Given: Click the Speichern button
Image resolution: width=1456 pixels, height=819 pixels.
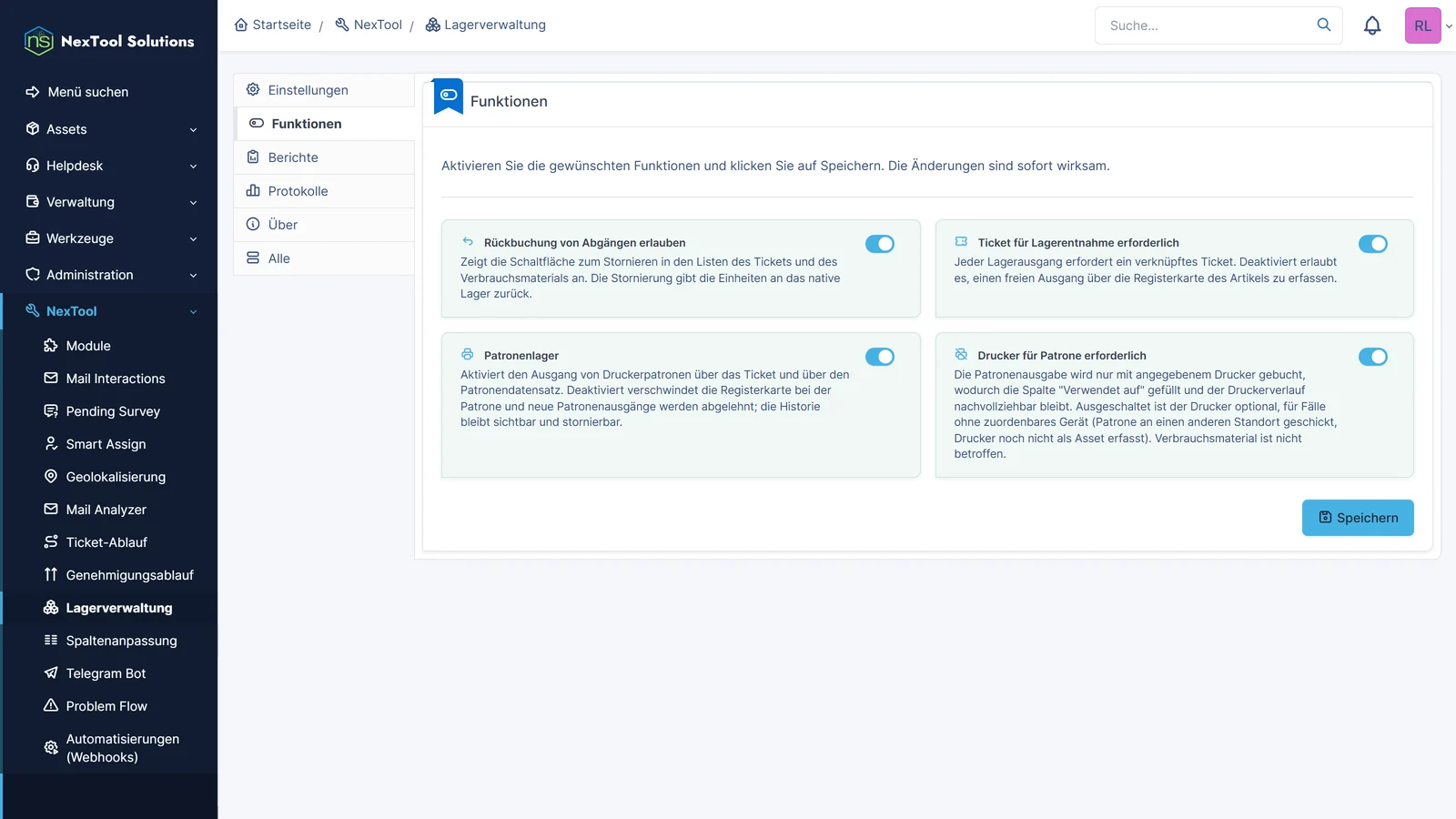Looking at the screenshot, I should (x=1358, y=518).
